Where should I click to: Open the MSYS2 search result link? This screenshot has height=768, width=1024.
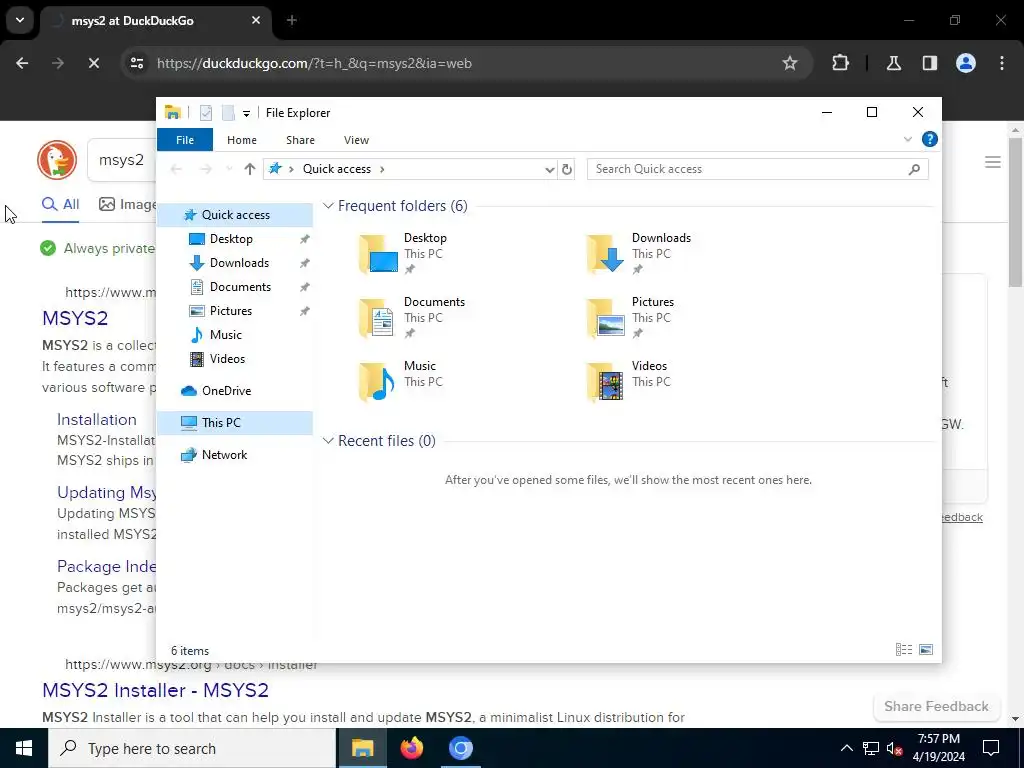pos(75,318)
